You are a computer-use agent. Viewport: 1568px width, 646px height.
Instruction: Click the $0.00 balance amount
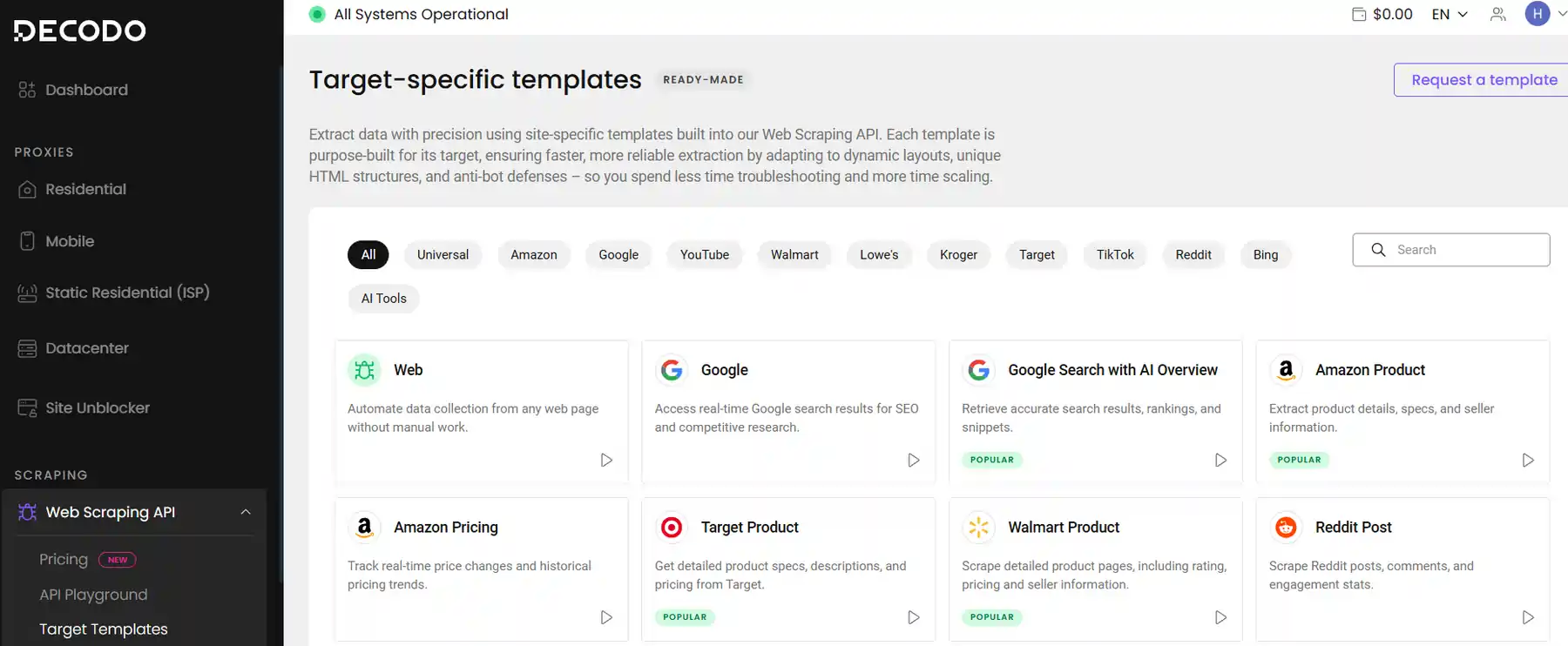coord(1393,14)
